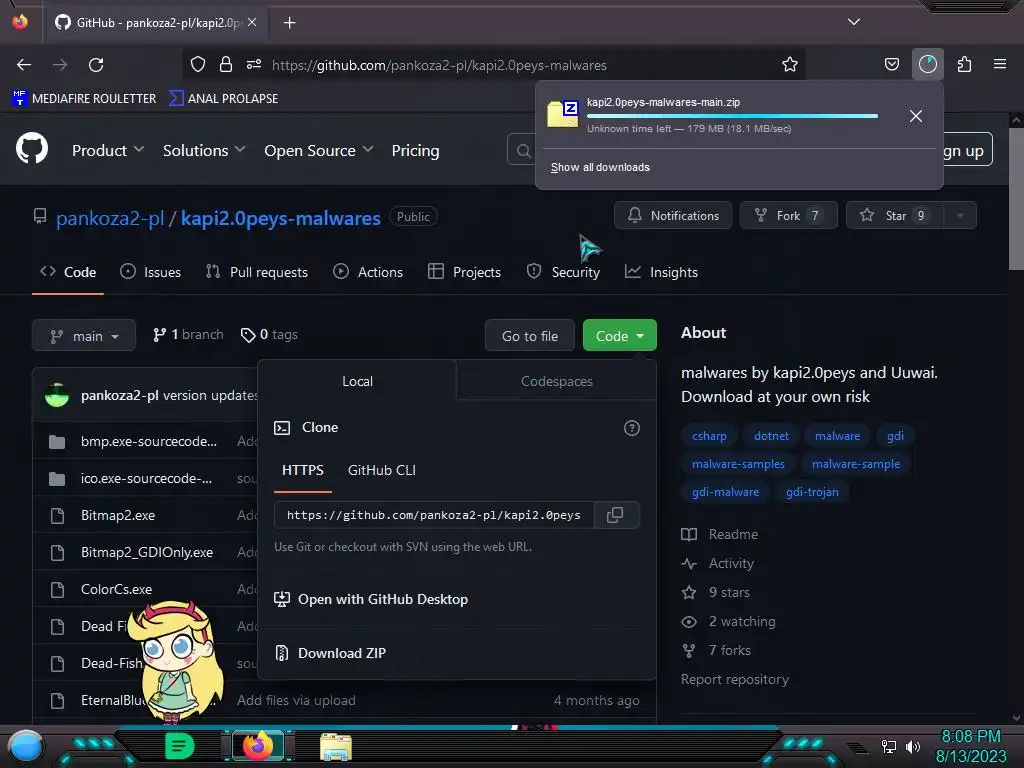The width and height of the screenshot is (1024, 768).
Task: Open the pankoza2-pl owner link
Action: coord(110,218)
